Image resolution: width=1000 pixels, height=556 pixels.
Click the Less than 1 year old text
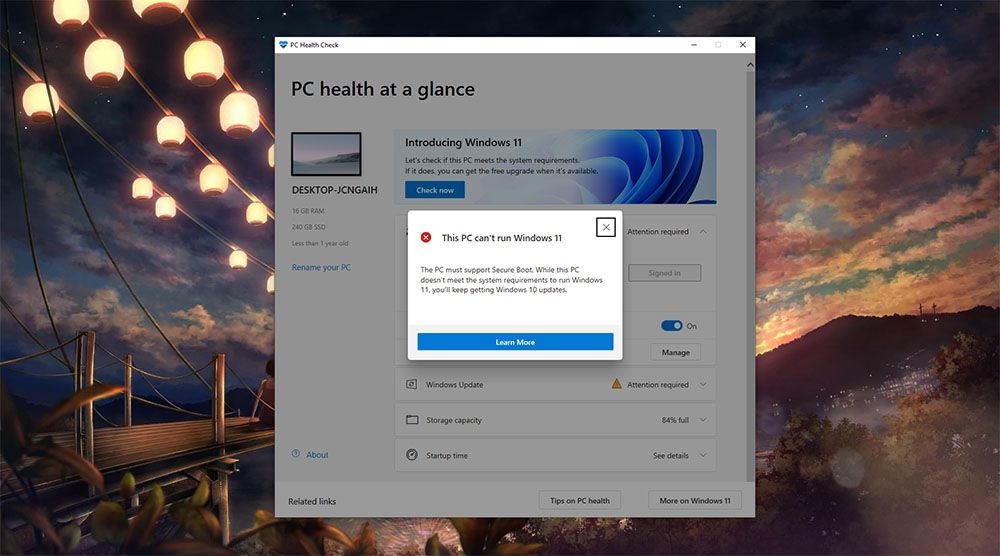point(320,243)
